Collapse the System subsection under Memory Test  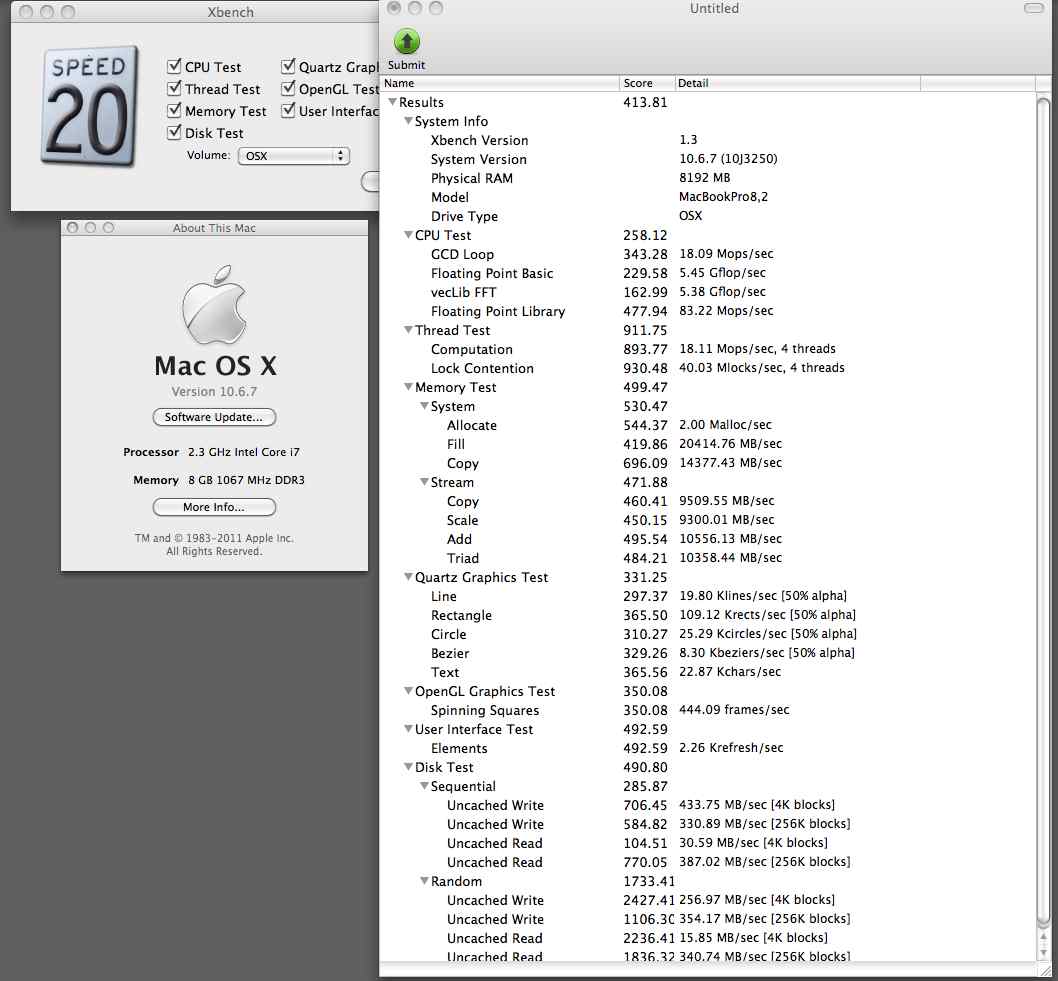coord(424,405)
